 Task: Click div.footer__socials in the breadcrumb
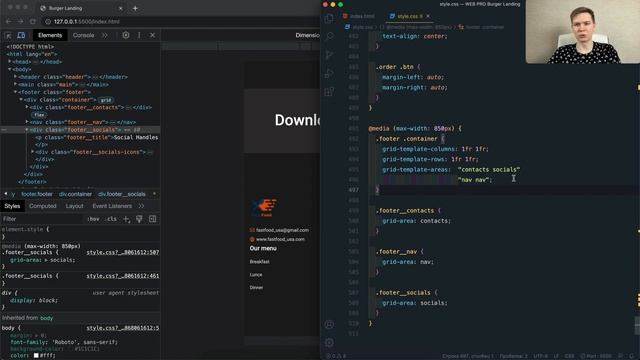pos(122,194)
